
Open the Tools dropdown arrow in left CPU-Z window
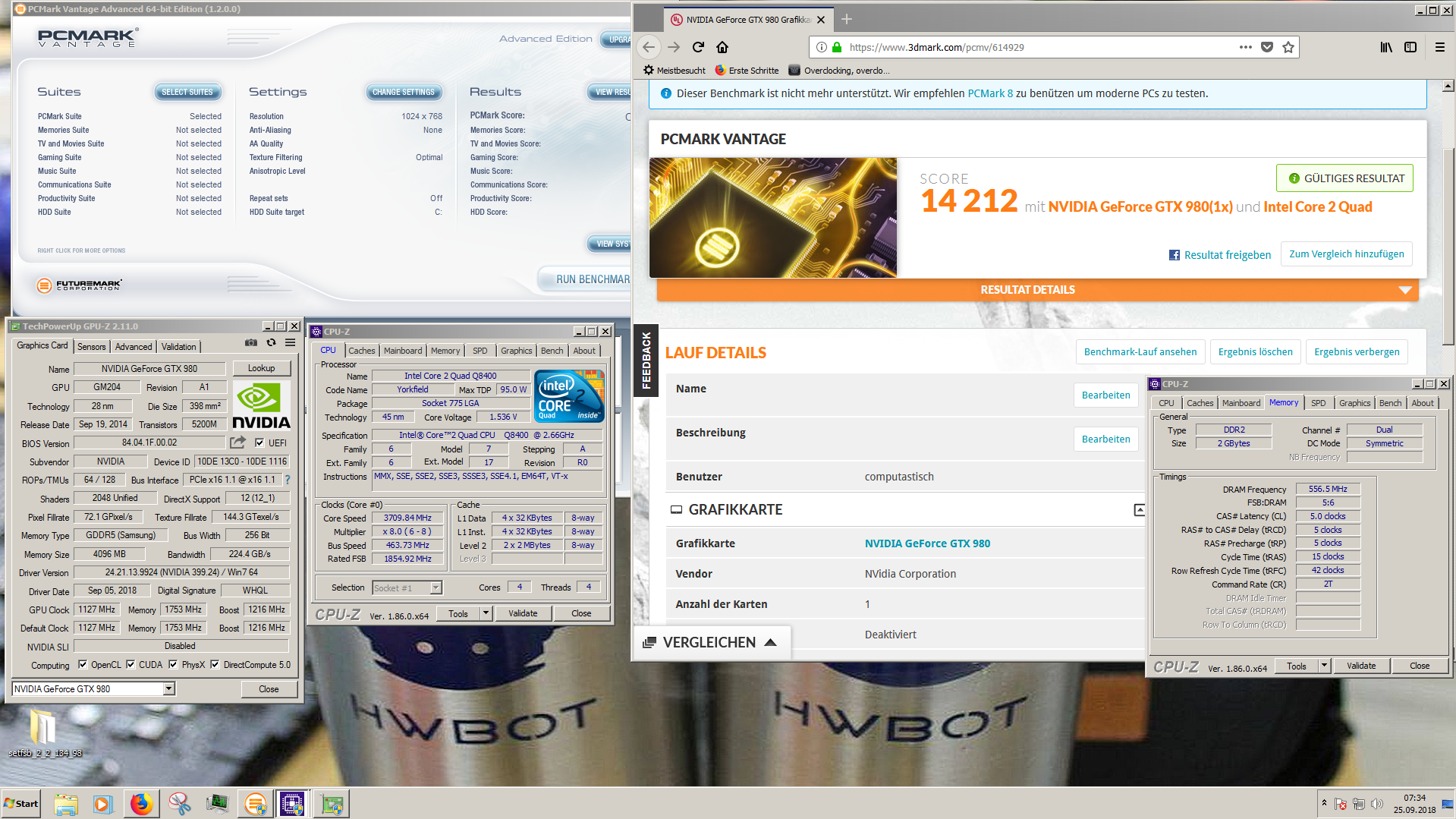click(x=486, y=613)
